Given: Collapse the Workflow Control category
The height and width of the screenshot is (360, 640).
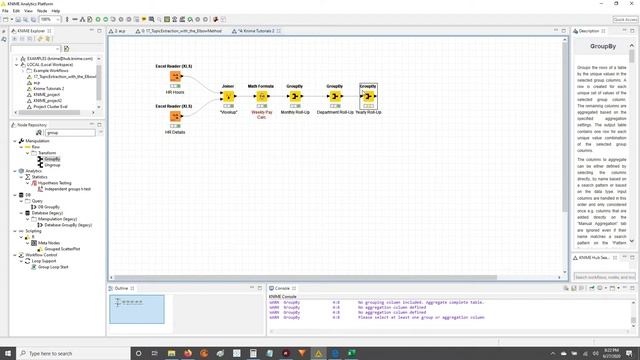Looking at the screenshot, I should 15,255.
